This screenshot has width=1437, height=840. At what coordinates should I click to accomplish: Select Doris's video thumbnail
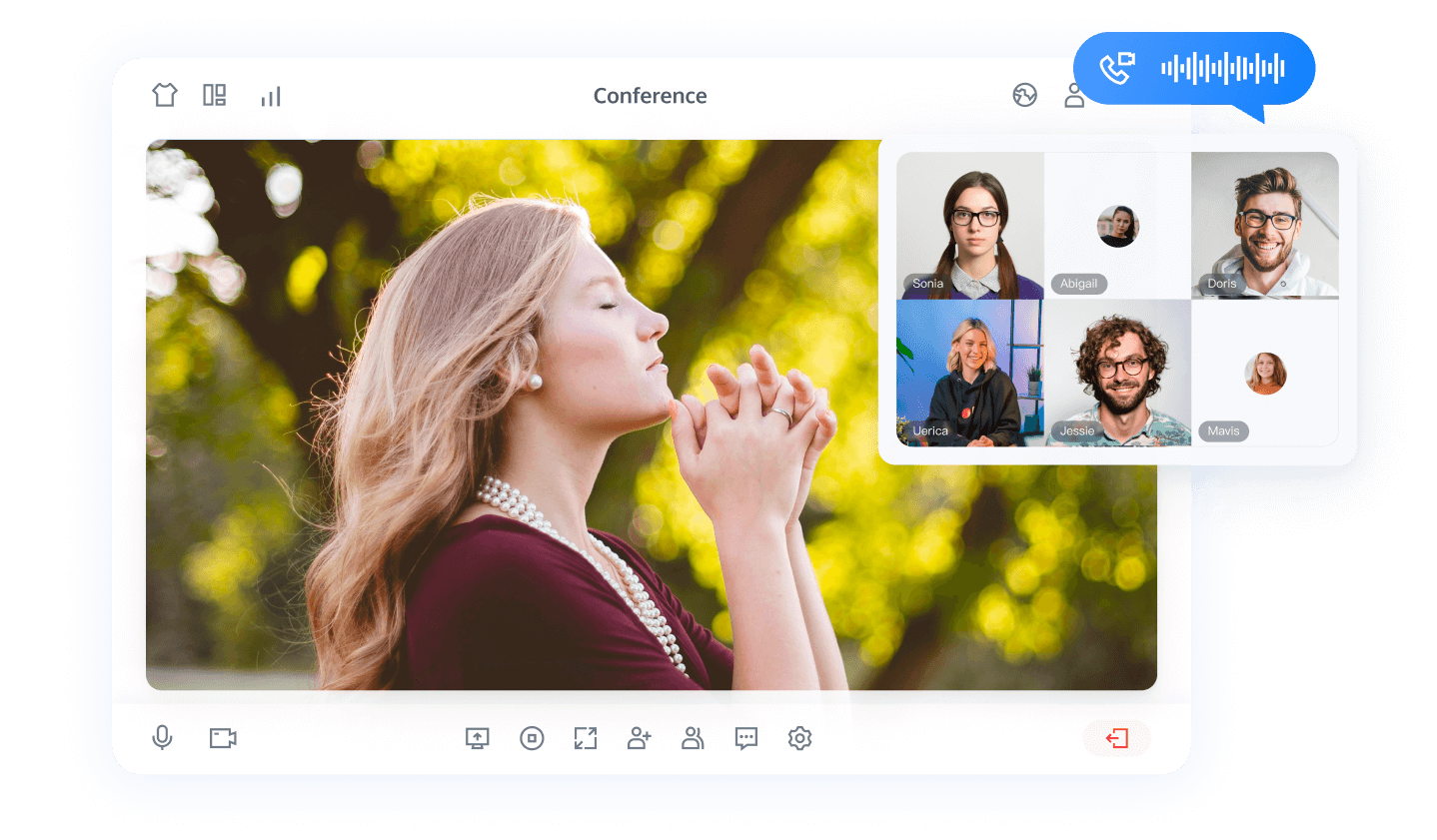[x=1264, y=225]
